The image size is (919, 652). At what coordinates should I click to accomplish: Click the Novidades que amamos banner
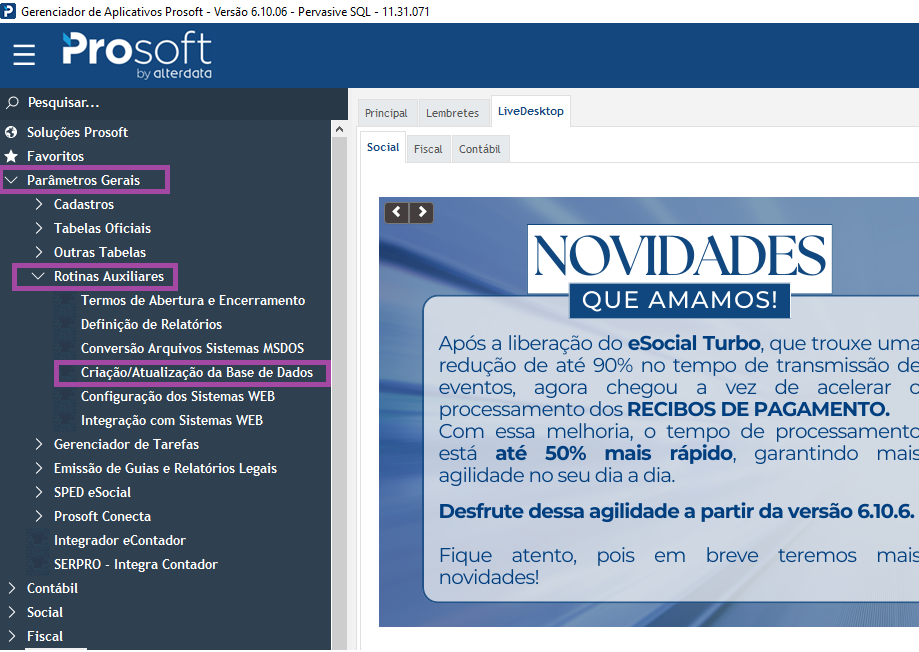click(649, 412)
